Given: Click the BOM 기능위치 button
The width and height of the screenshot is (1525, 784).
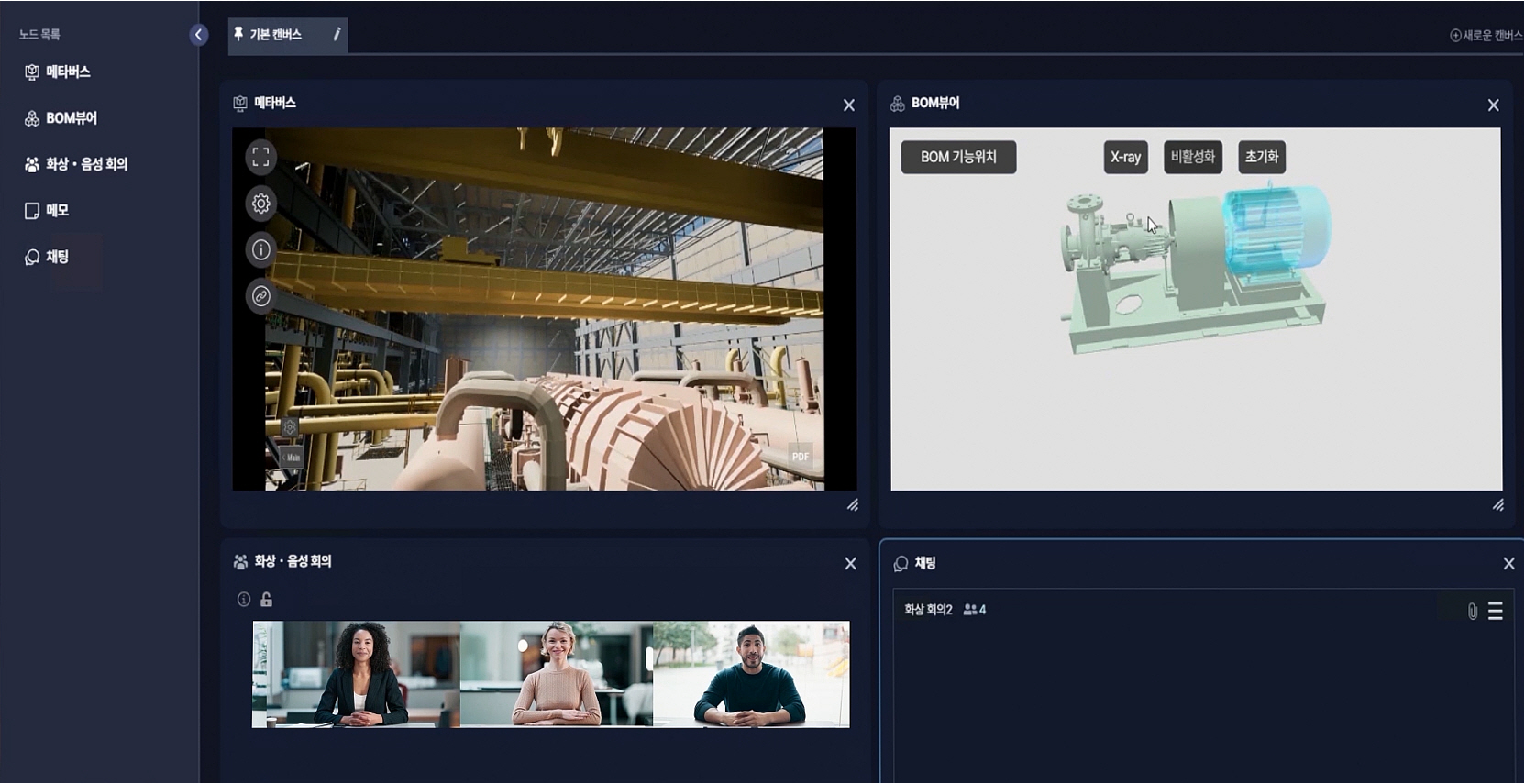Looking at the screenshot, I should point(958,157).
